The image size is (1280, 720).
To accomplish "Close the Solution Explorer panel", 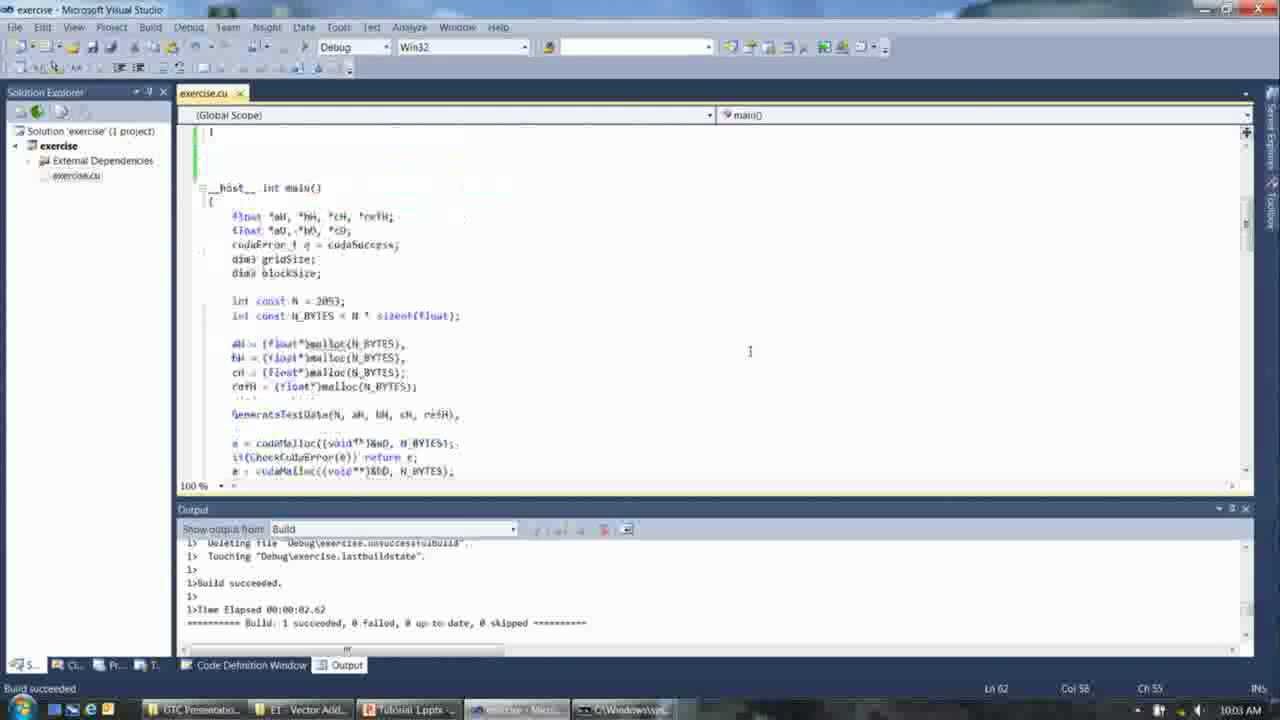I will pyautogui.click(x=164, y=92).
